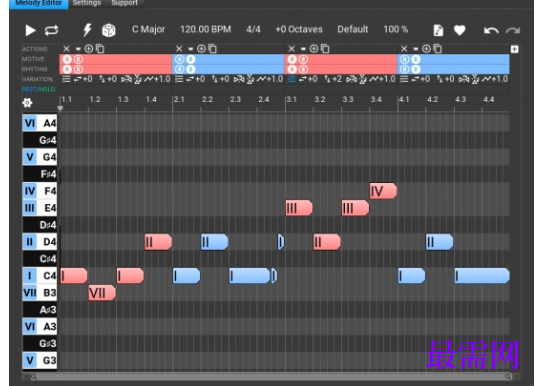Viewport: 538px width, 386px height.
Task: Click bar 1 variation list icon
Action: point(66,79)
